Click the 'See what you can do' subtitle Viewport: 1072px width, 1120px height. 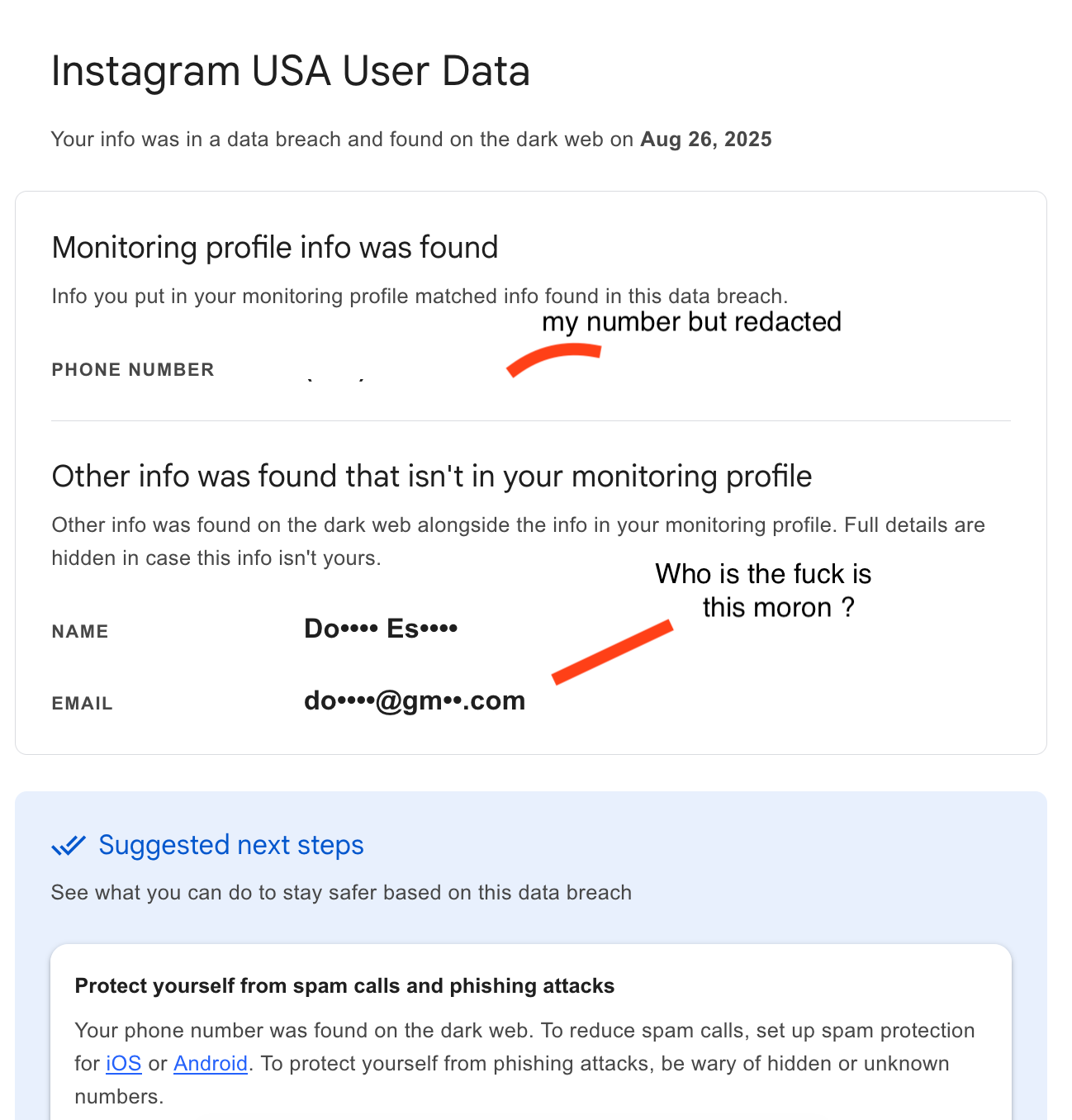pos(341,893)
